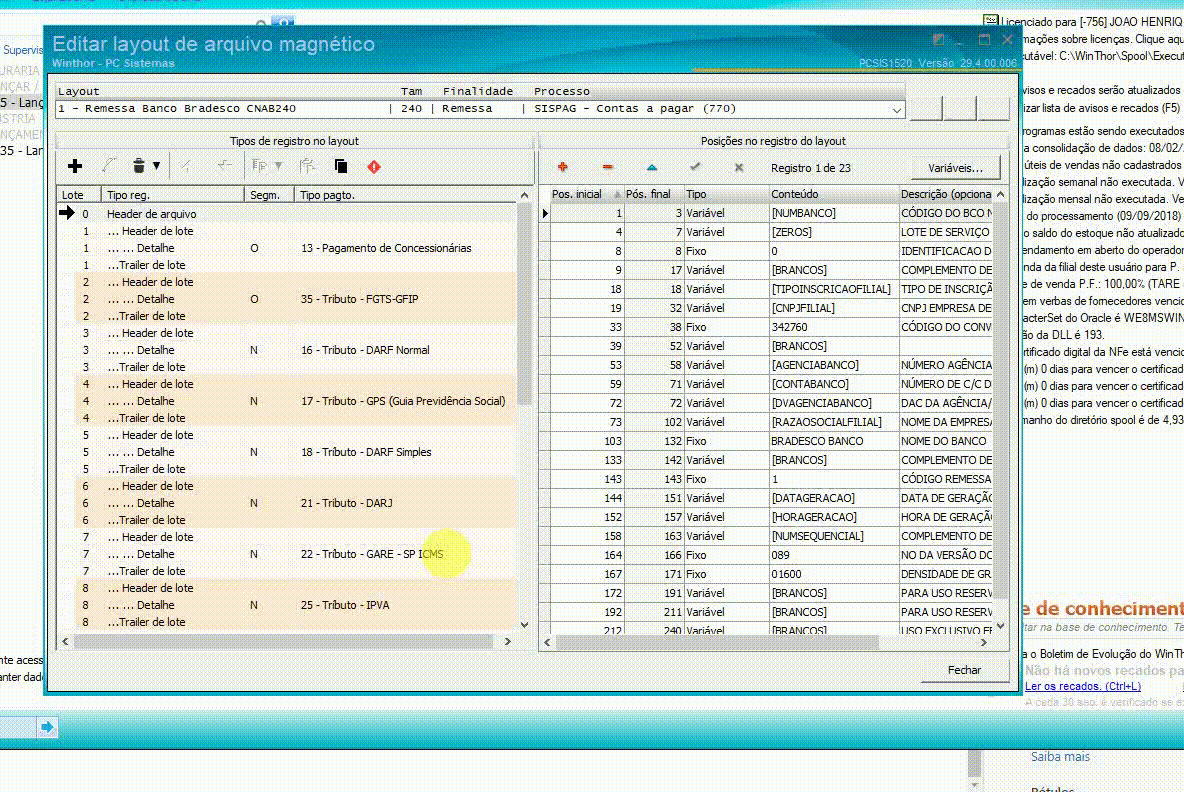This screenshot has width=1184, height=792.
Task: Select Header de arquivo row
Action: click(287, 214)
